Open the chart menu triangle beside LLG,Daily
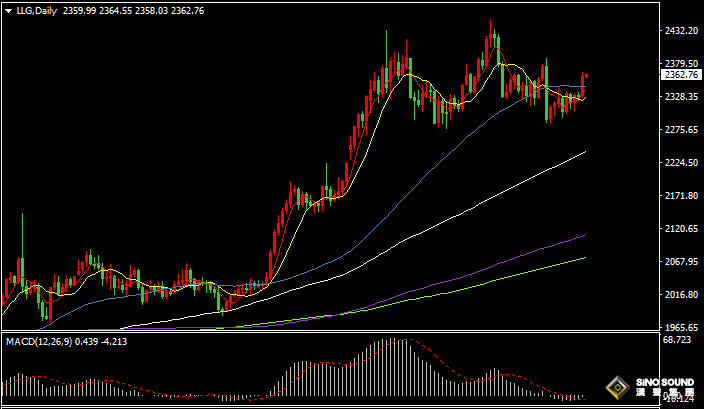 click(x=8, y=11)
